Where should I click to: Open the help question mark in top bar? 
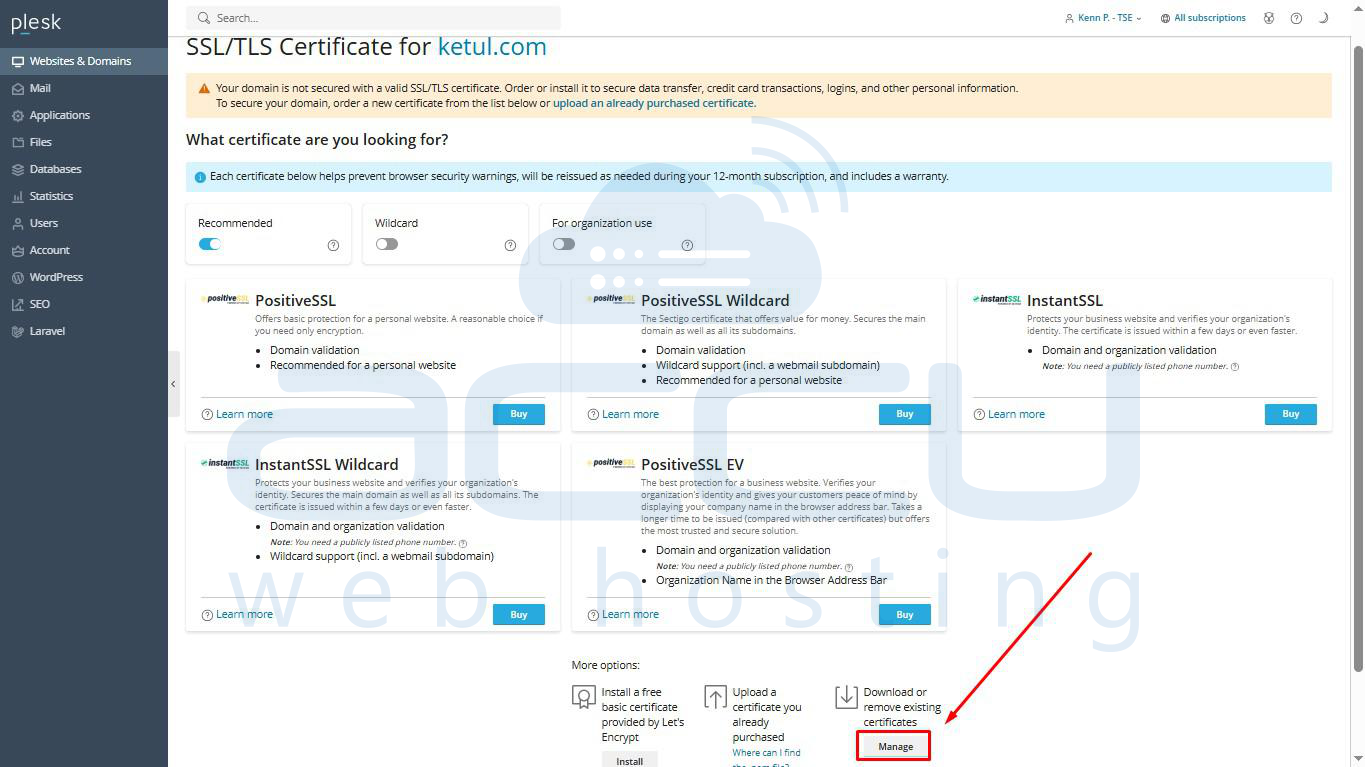tap(1296, 18)
